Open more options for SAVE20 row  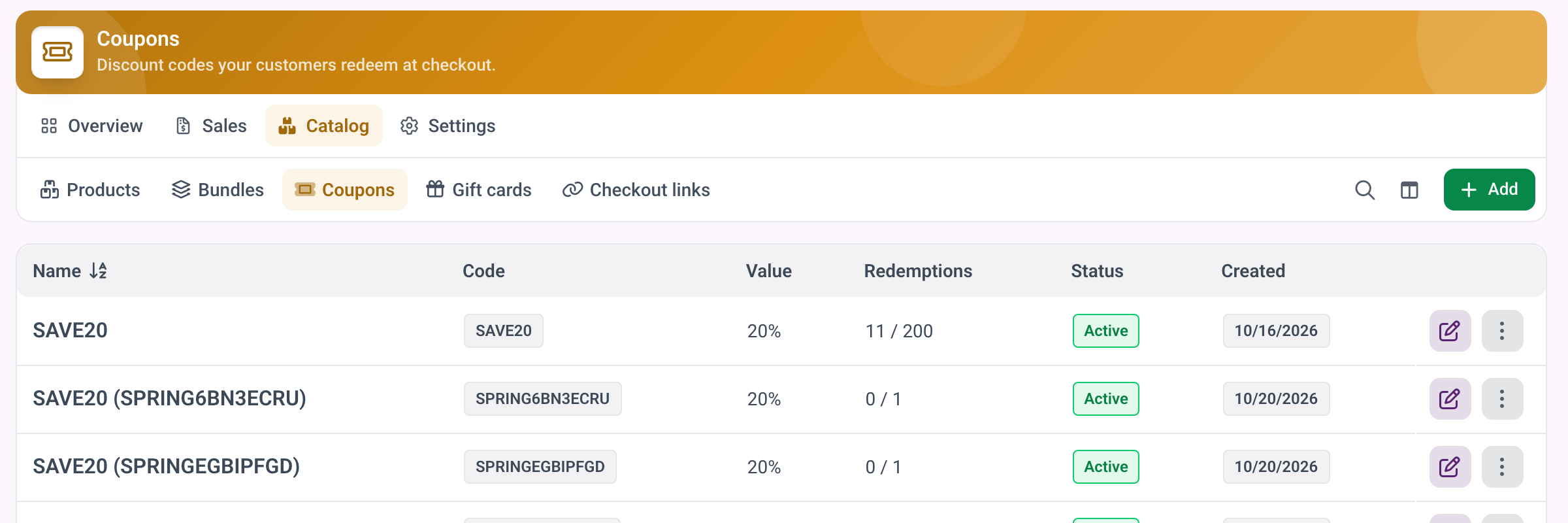tap(1502, 331)
